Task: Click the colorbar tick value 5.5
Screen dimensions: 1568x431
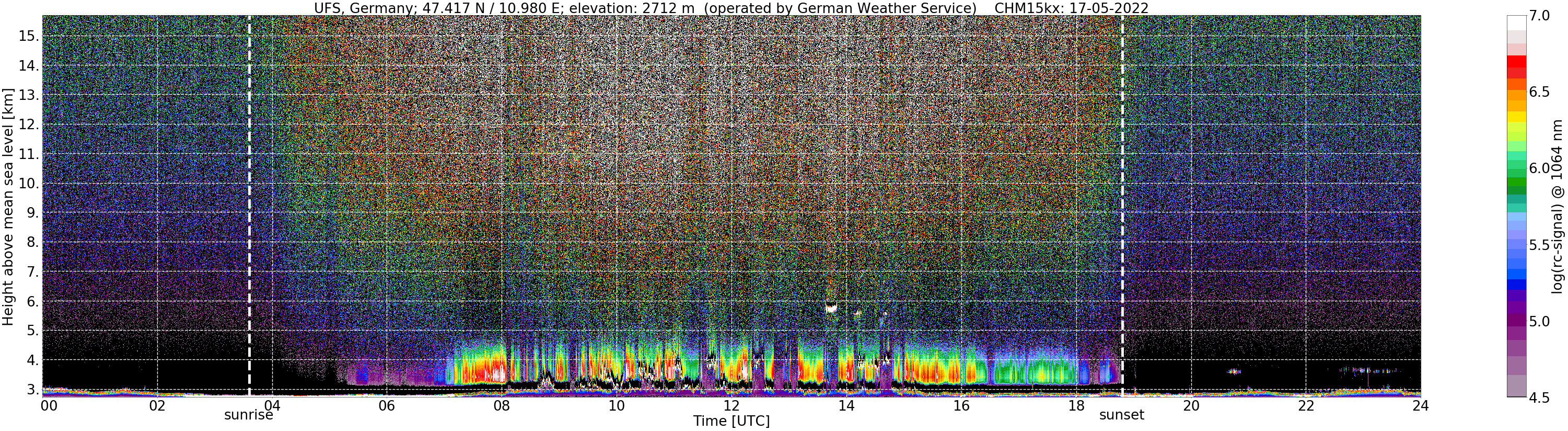Action: [1539, 245]
